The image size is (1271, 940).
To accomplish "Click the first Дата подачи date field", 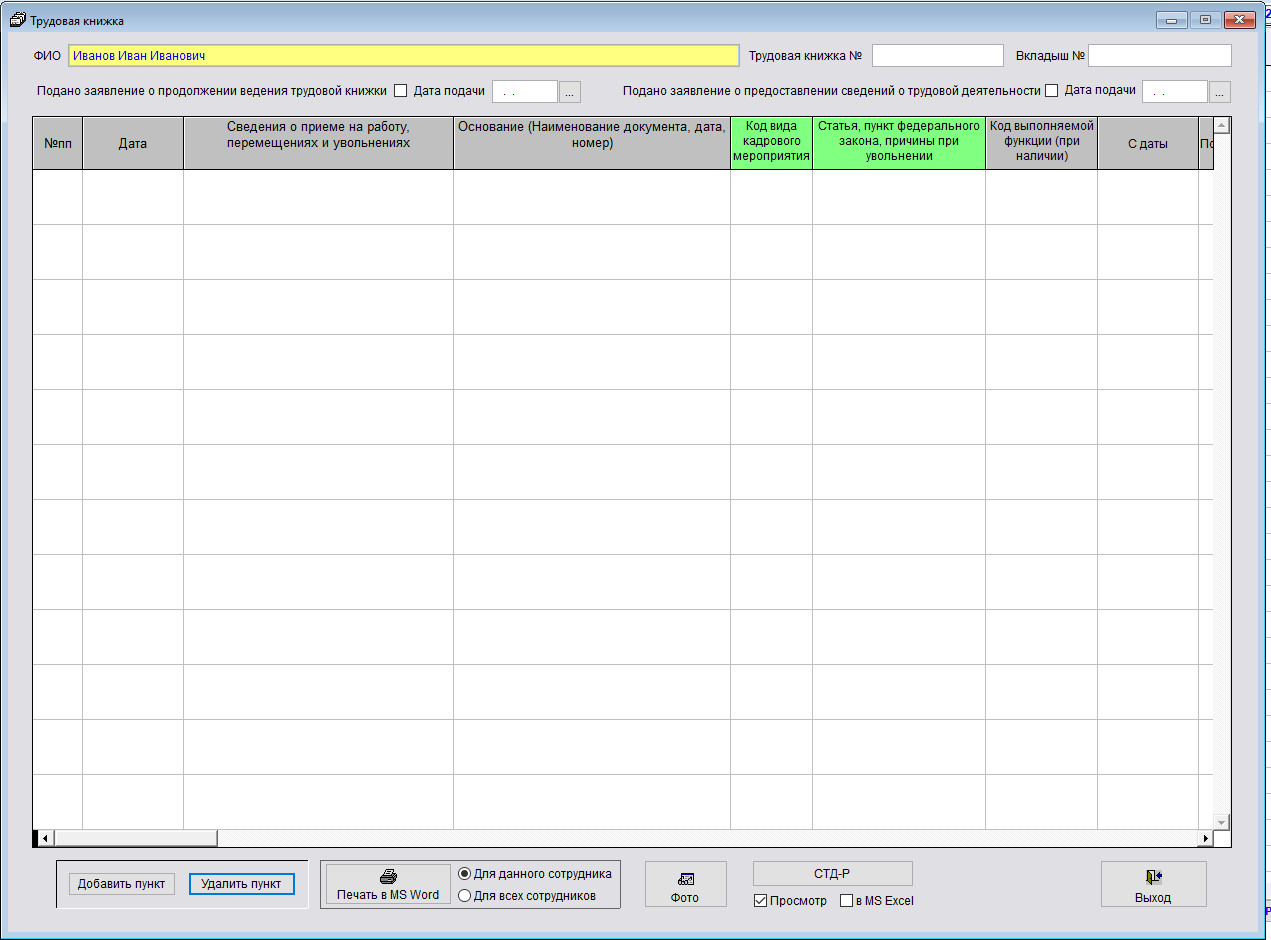I will [525, 92].
